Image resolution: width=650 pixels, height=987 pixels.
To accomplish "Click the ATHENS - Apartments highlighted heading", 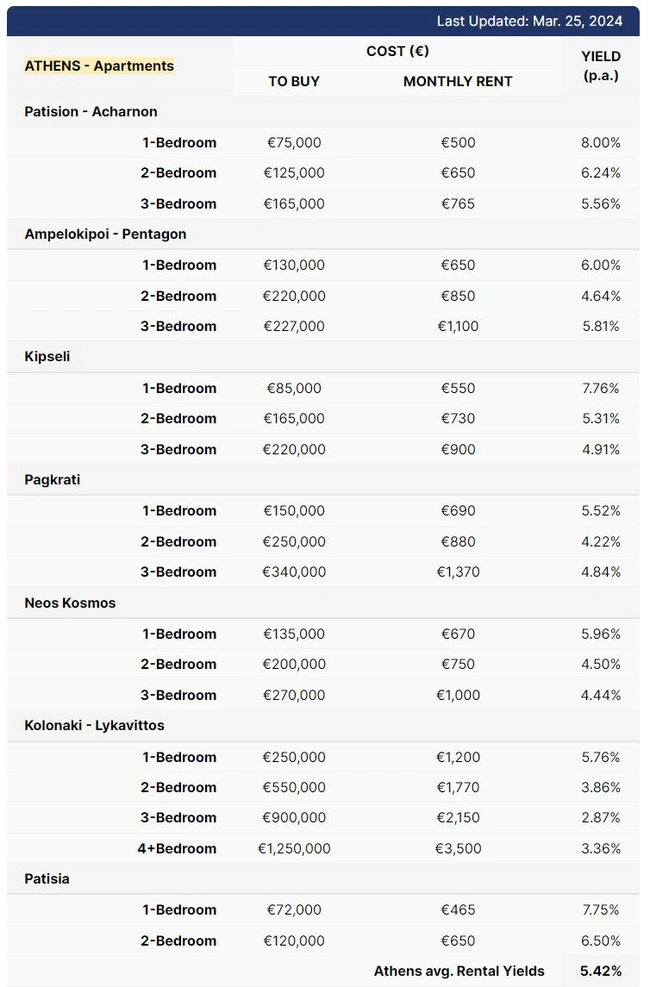I will (99, 66).
